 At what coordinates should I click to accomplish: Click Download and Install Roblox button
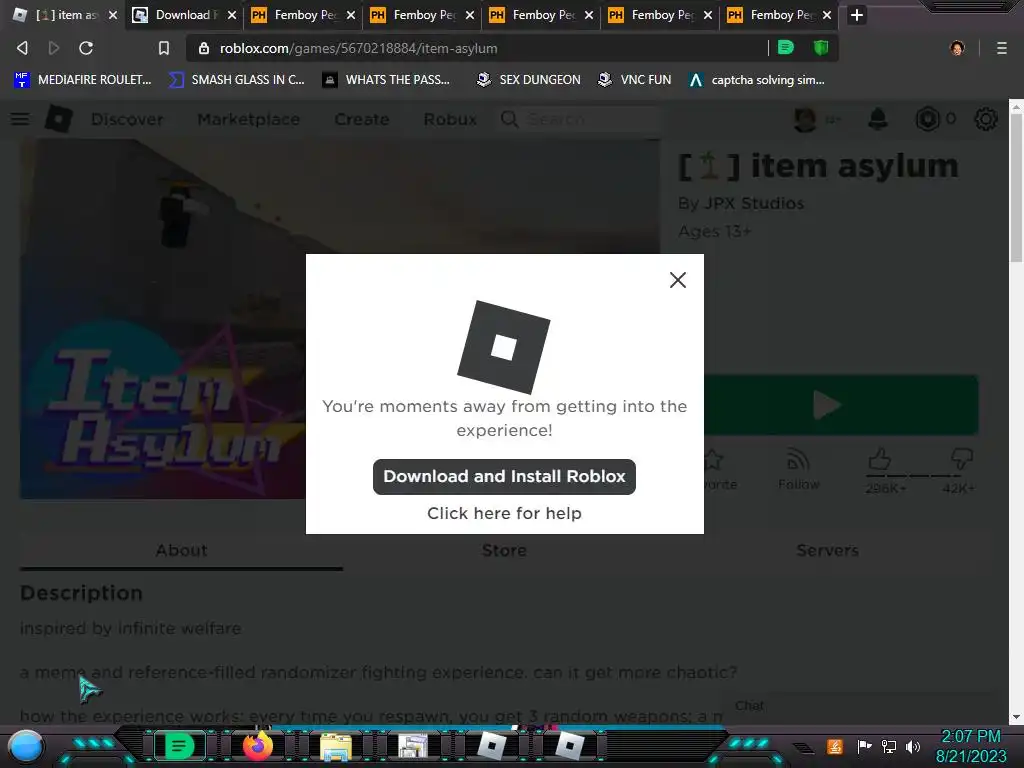(504, 477)
